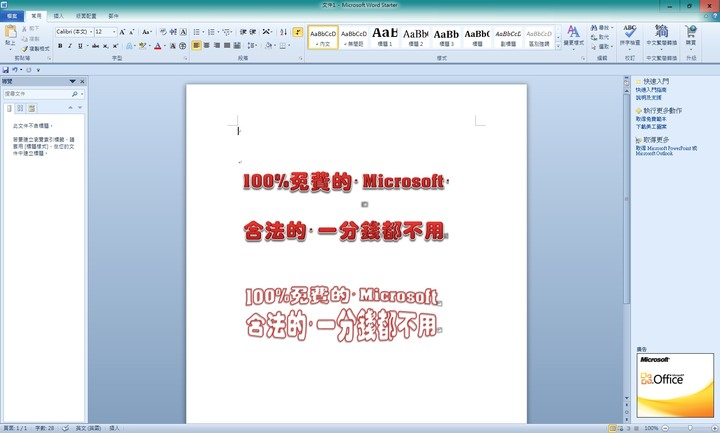The image size is (720, 433).
Task: Apply the Heading 2 (標題 2) style
Action: pyautogui.click(x=415, y=37)
